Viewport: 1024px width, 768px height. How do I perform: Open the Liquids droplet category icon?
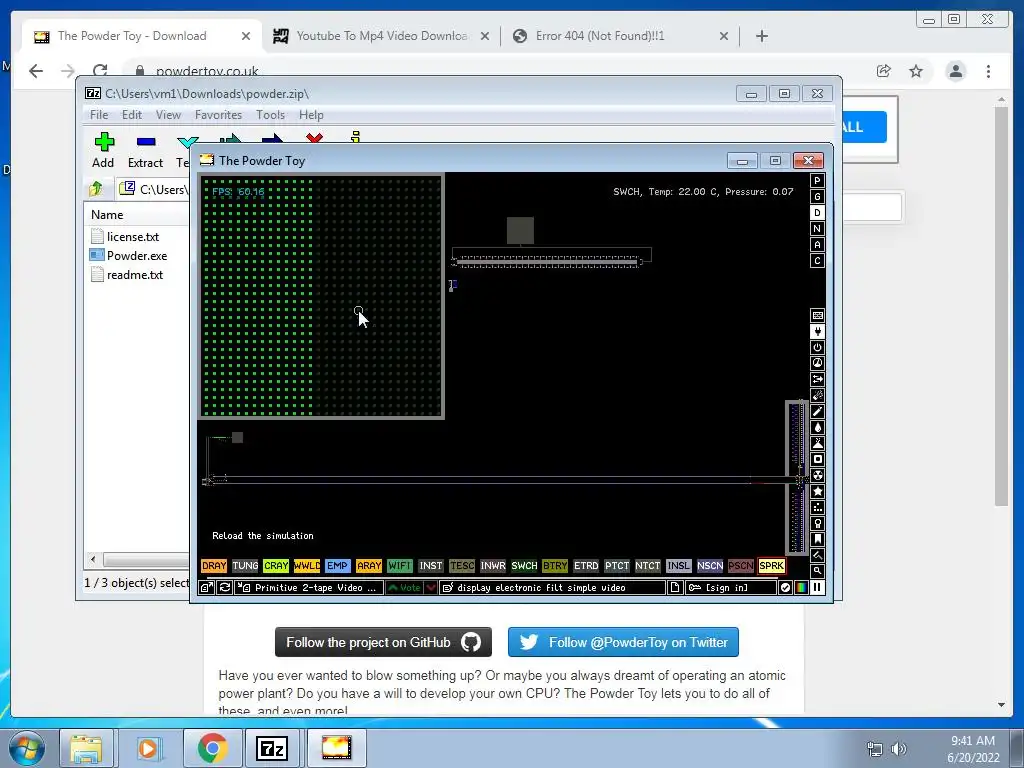[817, 427]
